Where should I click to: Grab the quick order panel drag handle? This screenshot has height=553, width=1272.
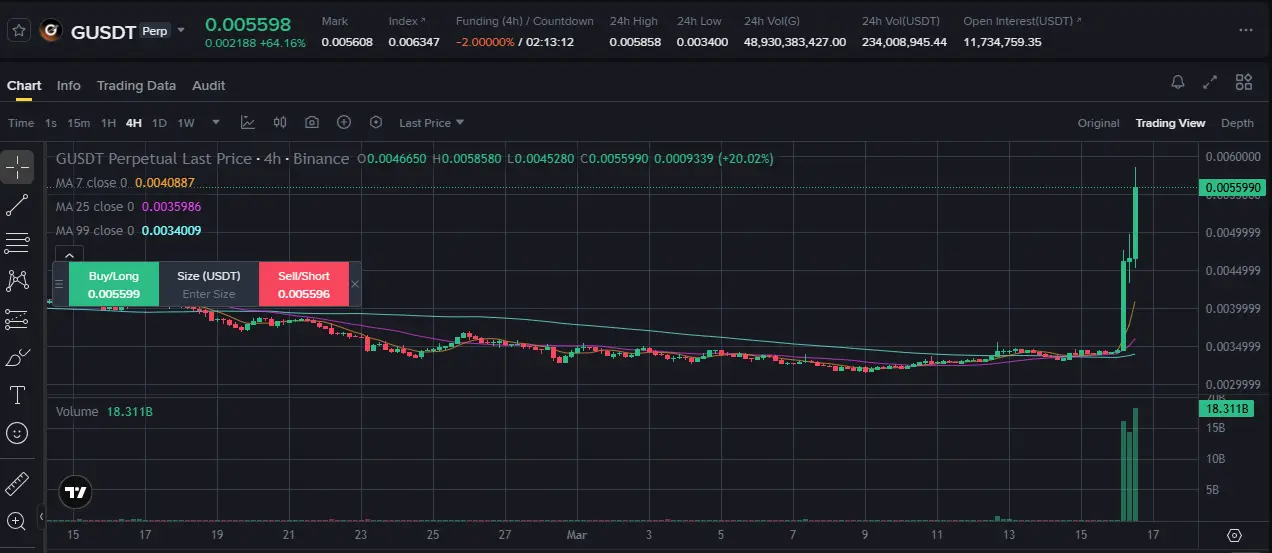(59, 285)
